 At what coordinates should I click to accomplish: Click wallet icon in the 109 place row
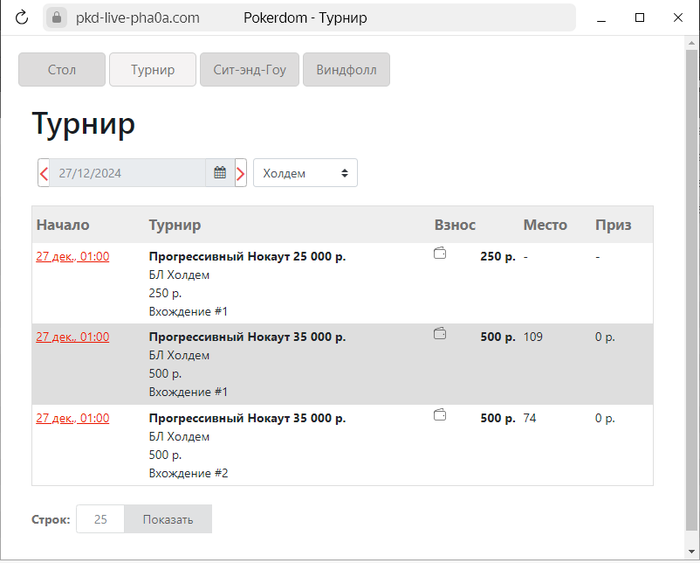click(x=440, y=334)
